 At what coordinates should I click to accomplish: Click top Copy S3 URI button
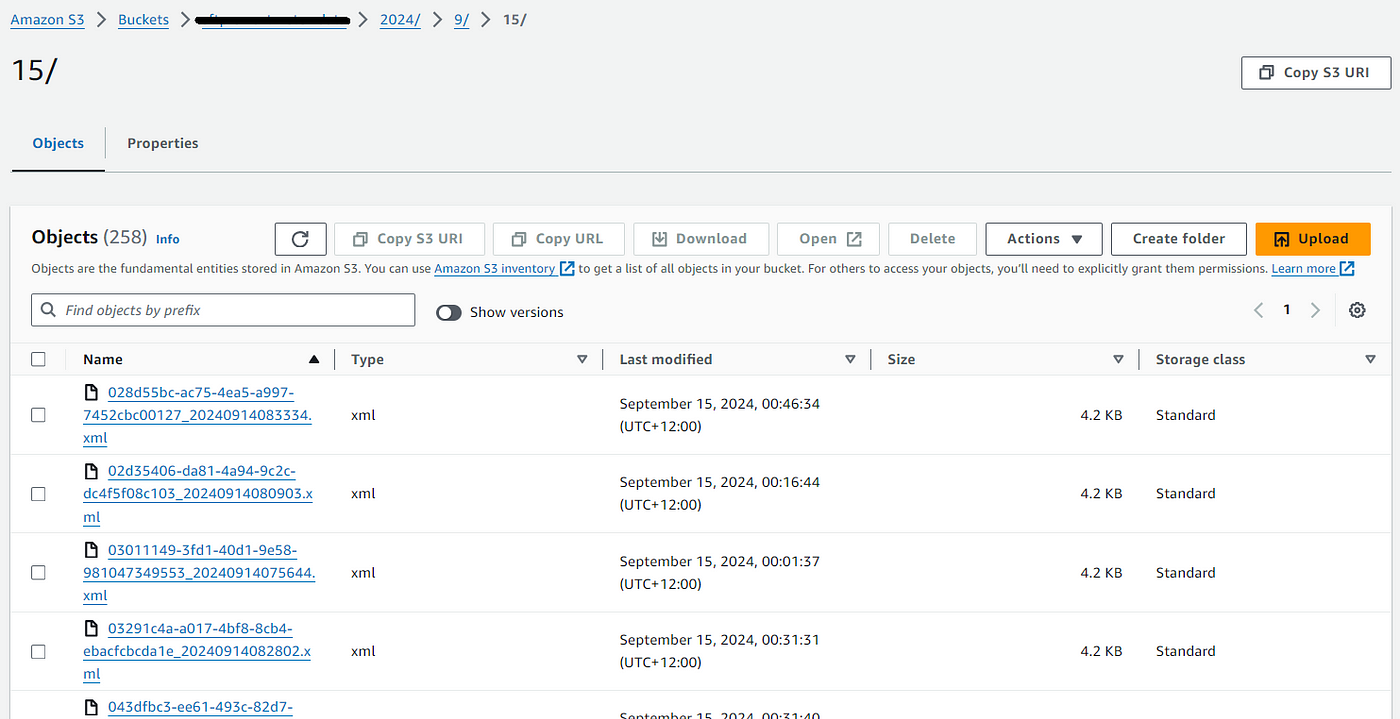(1316, 73)
